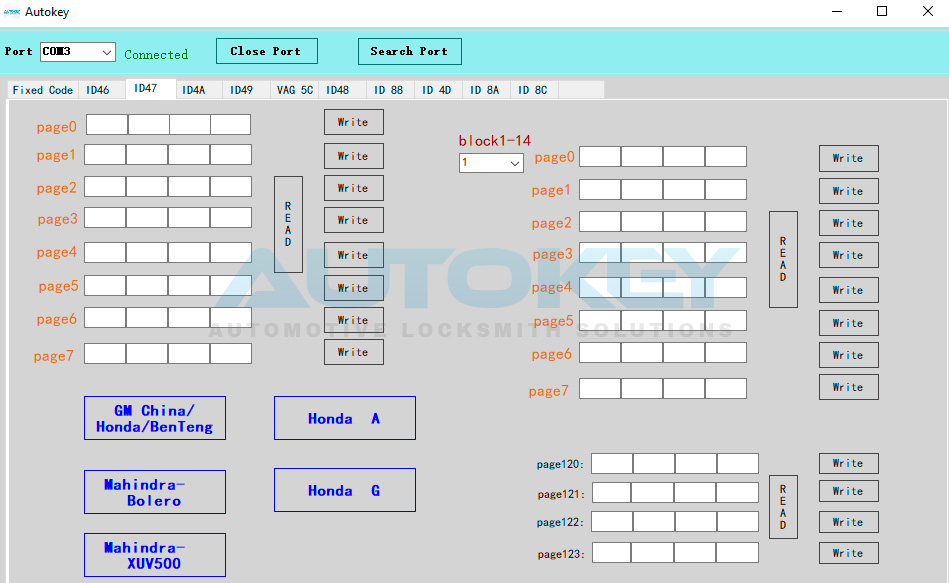The height and width of the screenshot is (583, 949).
Task: Click Write for page123 row
Action: [849, 553]
